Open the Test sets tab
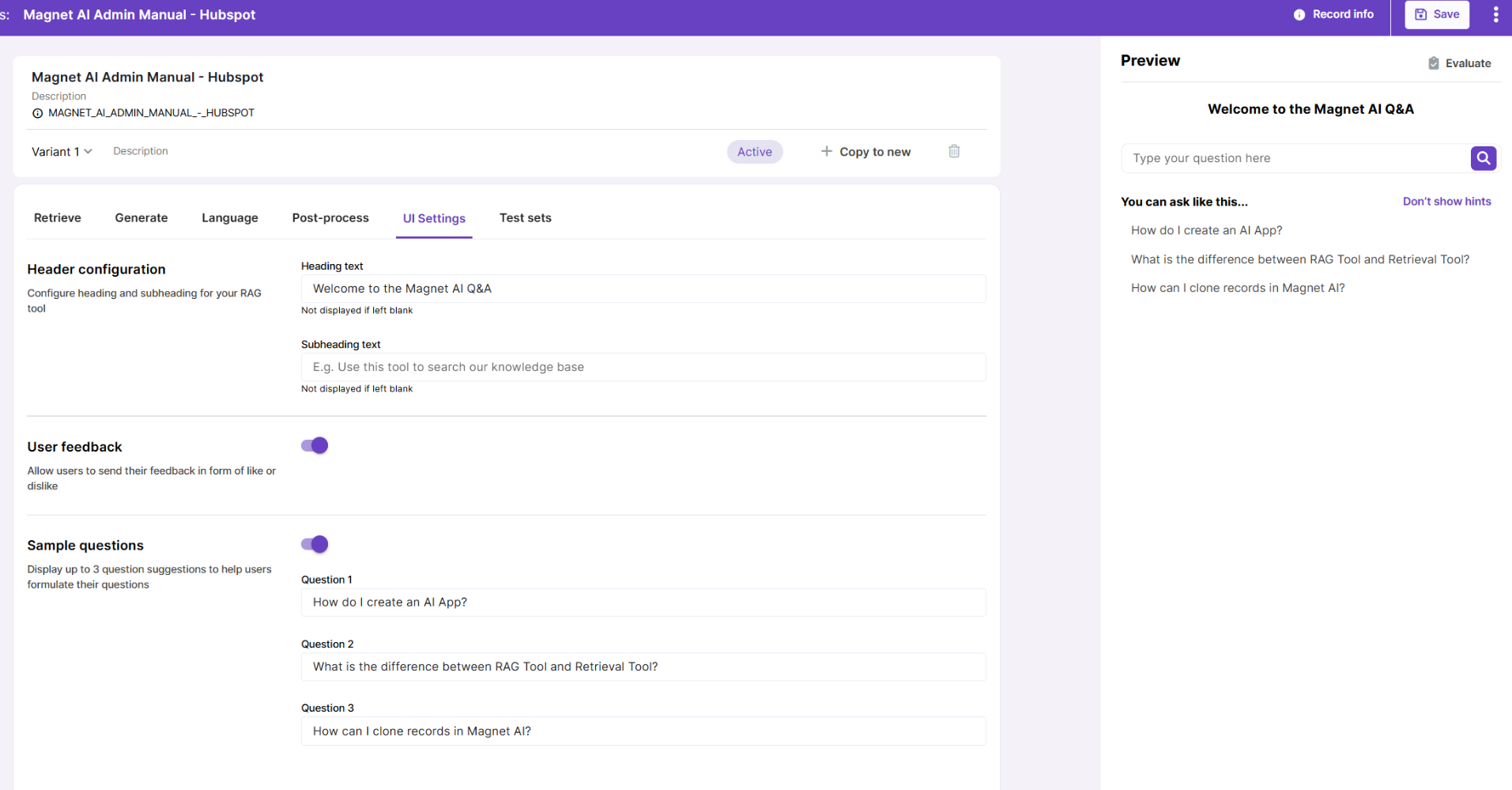The height and width of the screenshot is (790, 1512). (x=525, y=218)
